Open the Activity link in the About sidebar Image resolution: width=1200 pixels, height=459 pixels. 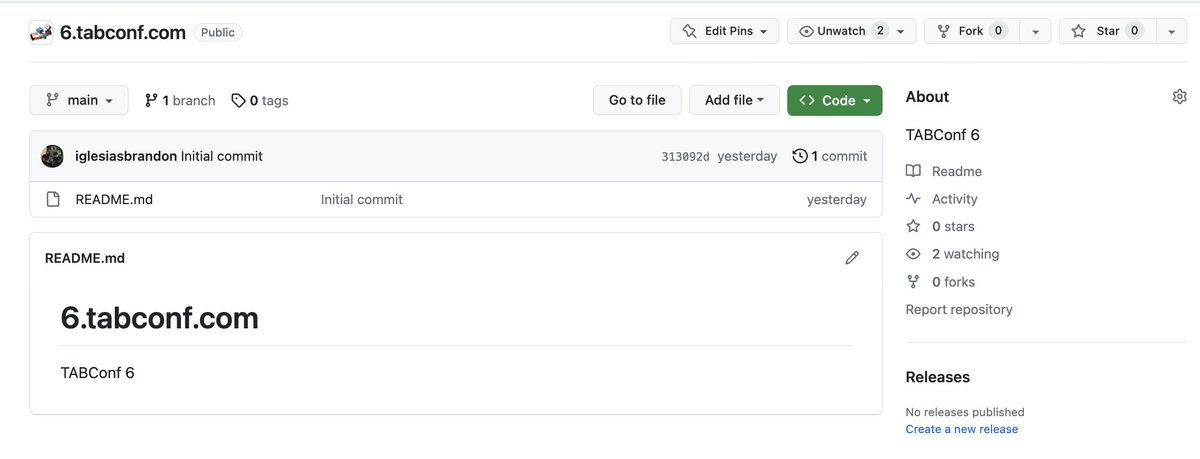tap(942, 199)
